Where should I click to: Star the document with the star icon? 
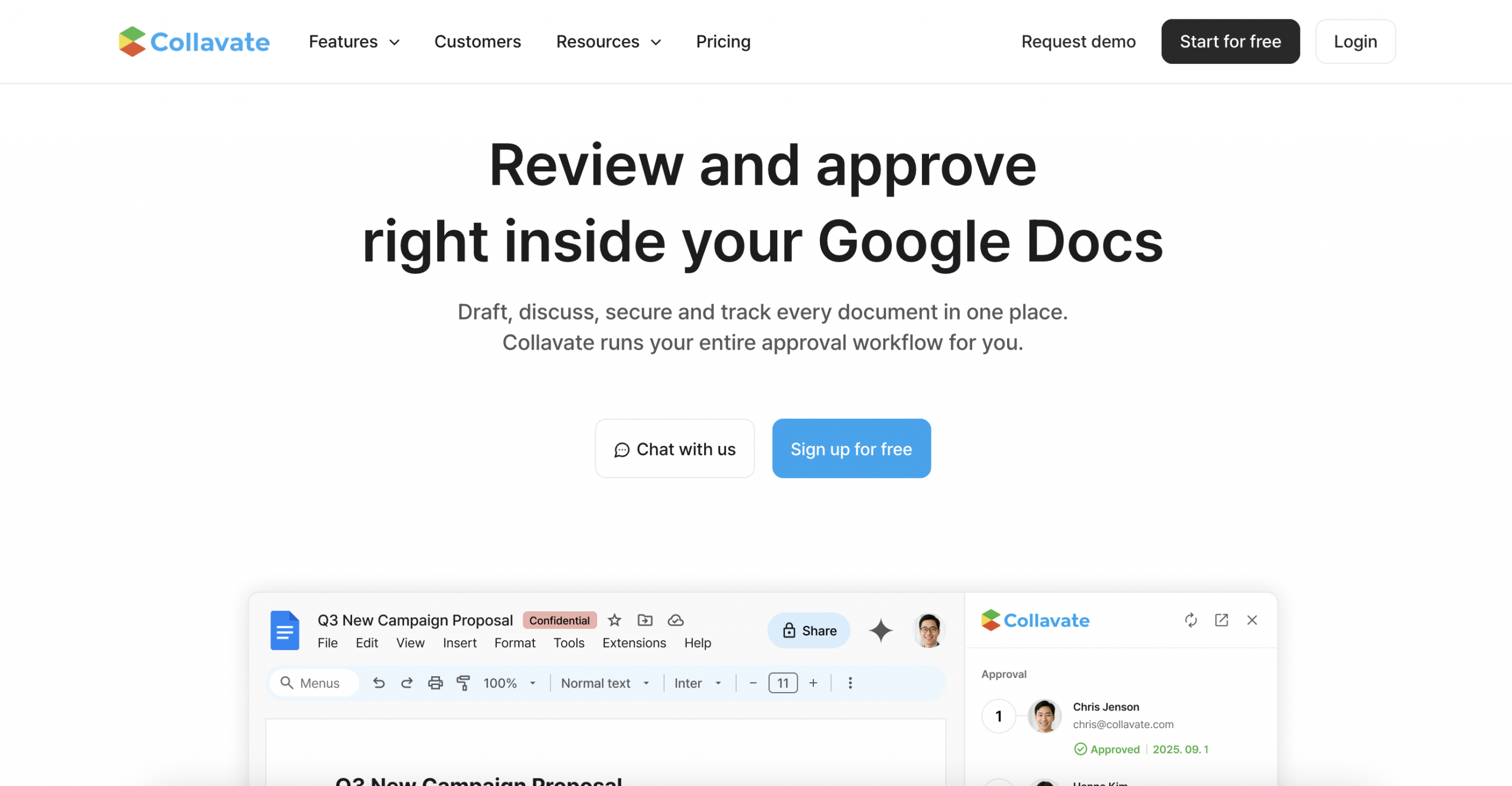(x=614, y=620)
